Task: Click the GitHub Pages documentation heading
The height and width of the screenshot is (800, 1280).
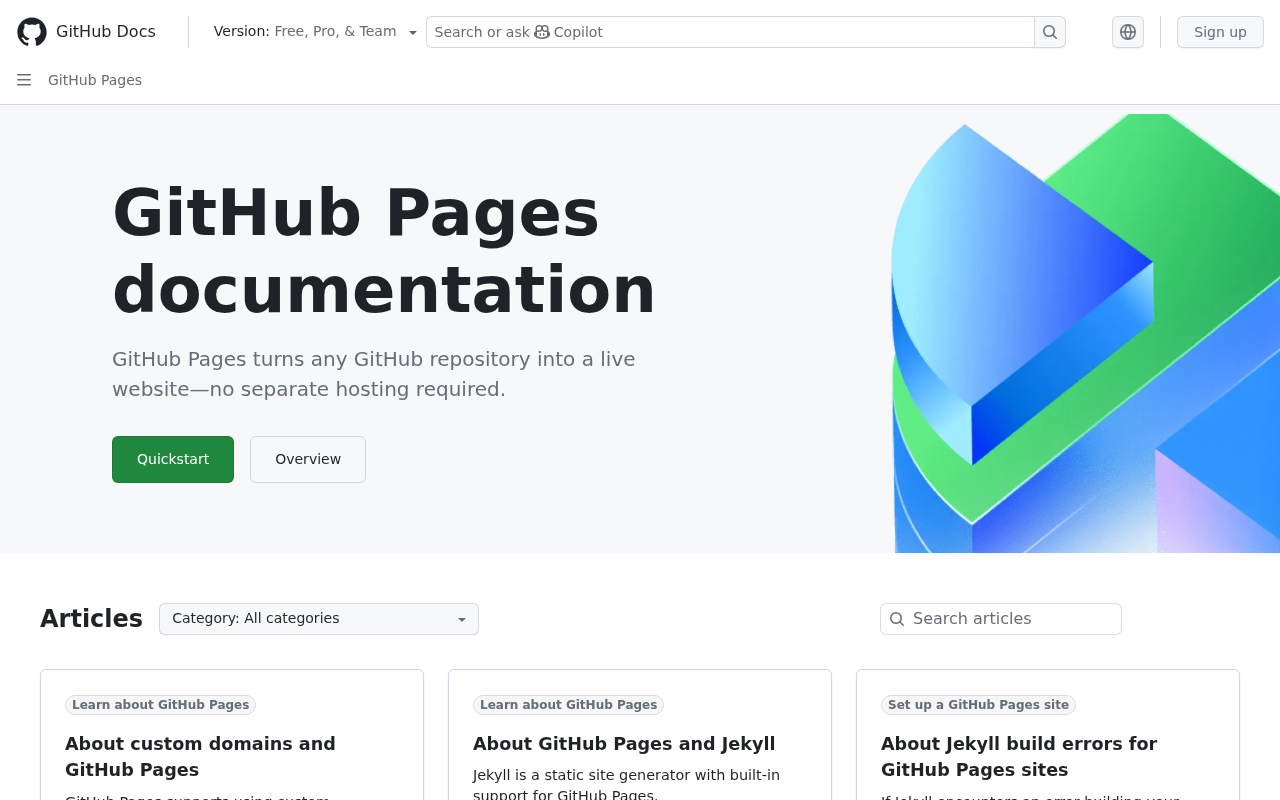Action: (384, 251)
